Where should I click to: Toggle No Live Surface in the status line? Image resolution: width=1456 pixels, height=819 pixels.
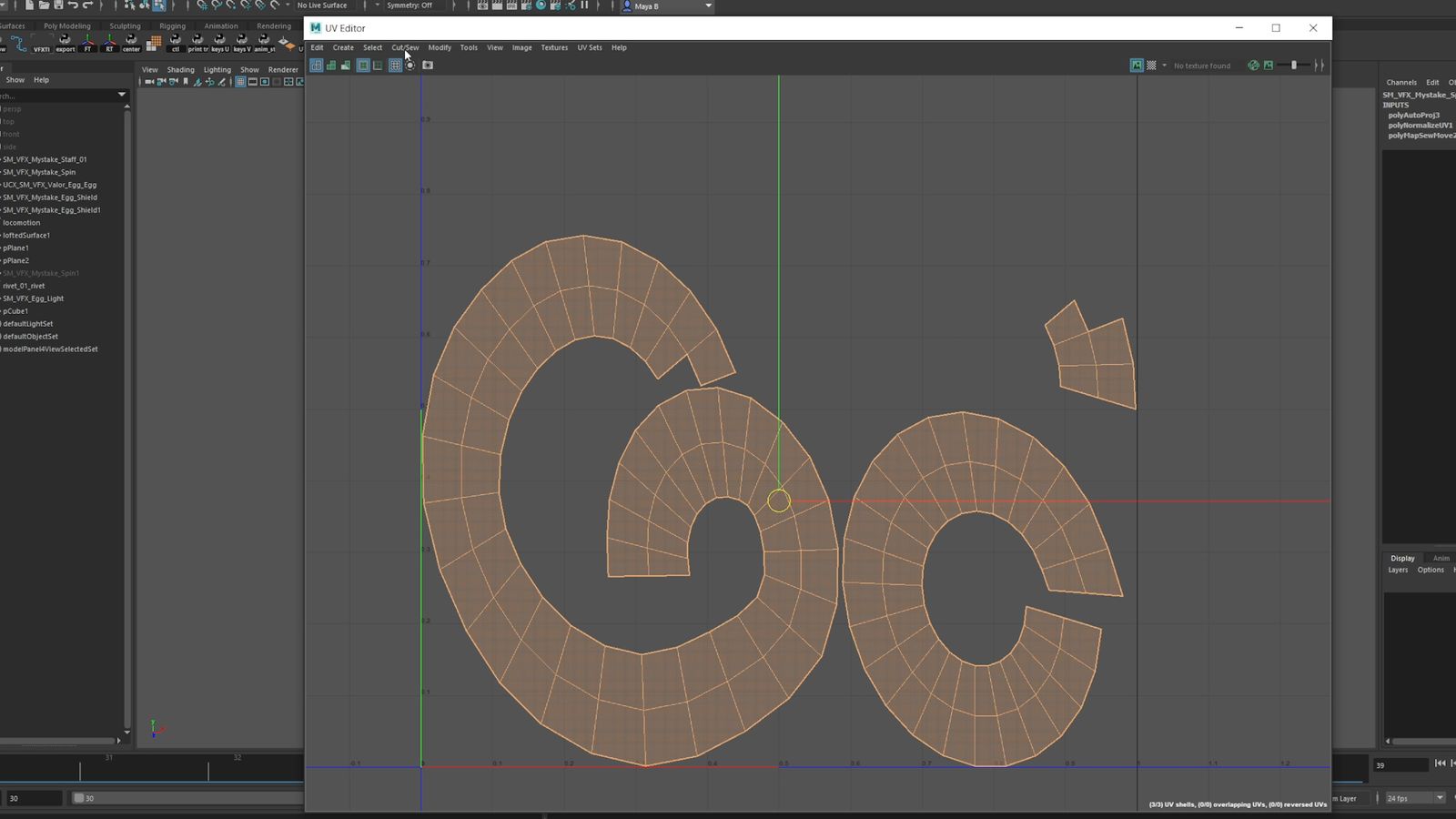[323, 5]
